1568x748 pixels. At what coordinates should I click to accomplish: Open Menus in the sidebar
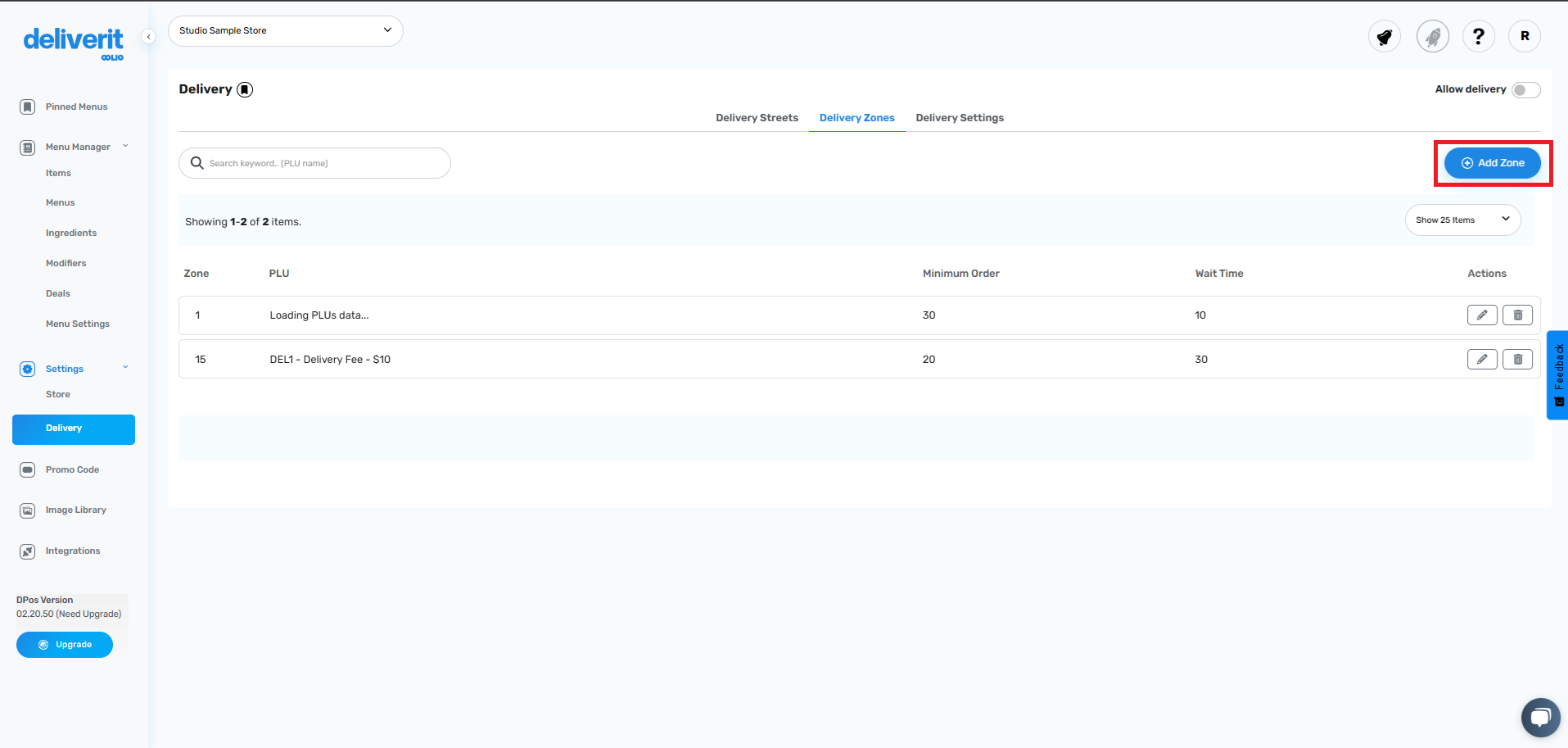point(60,202)
